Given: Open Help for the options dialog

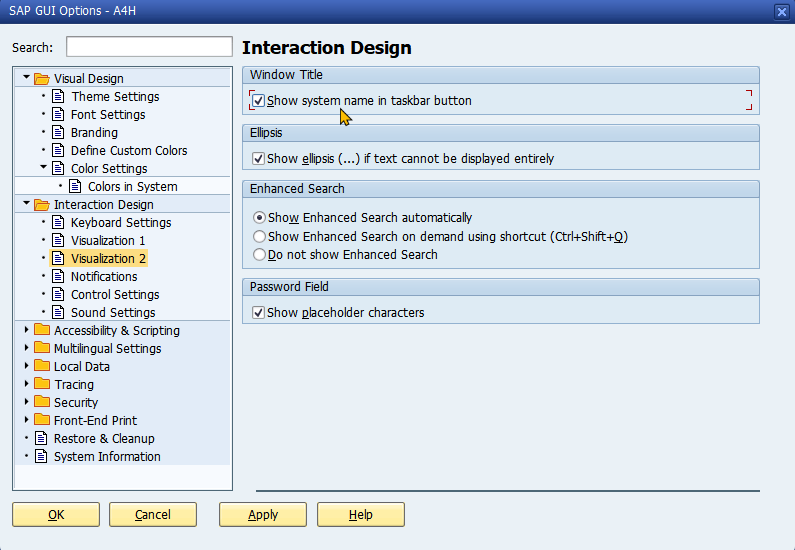Looking at the screenshot, I should coord(360,515).
